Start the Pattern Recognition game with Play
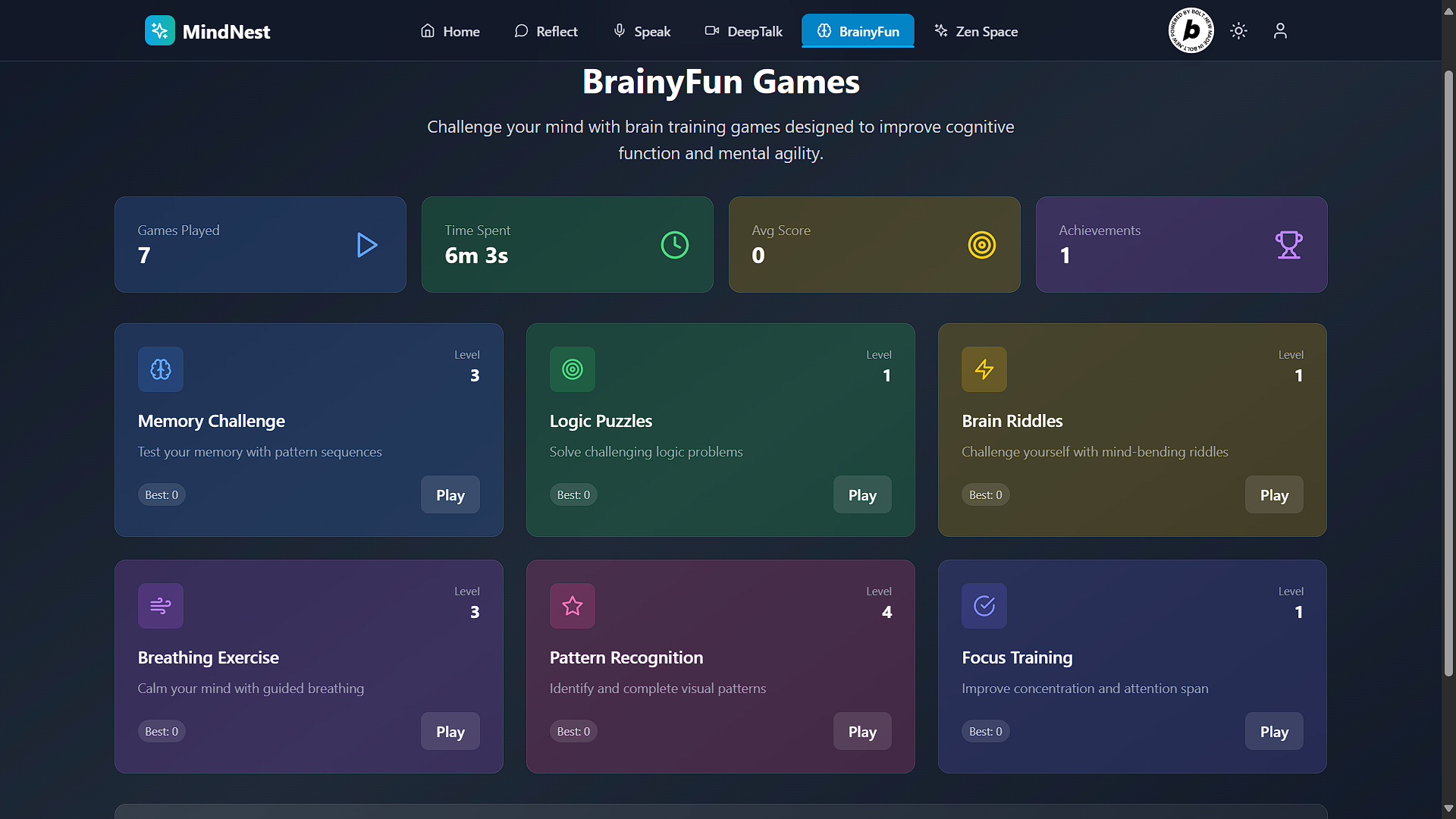 (x=862, y=732)
